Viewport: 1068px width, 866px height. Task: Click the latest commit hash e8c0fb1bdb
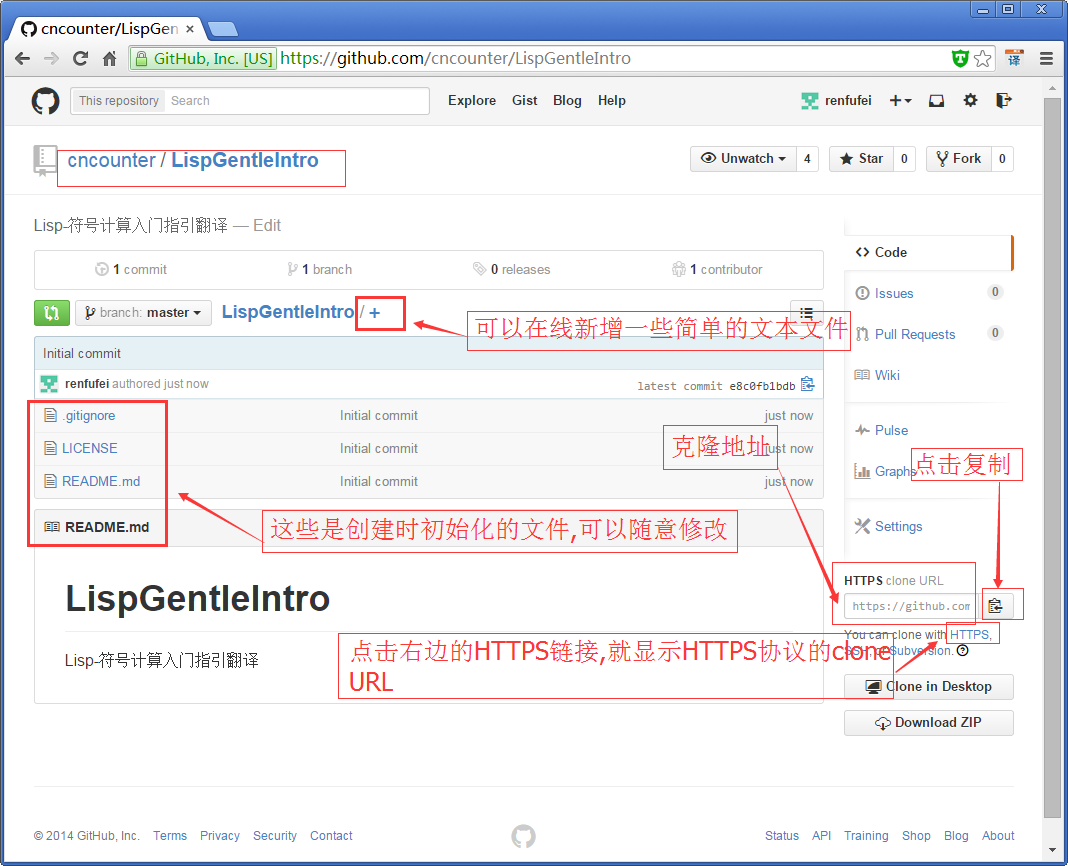[762, 386]
